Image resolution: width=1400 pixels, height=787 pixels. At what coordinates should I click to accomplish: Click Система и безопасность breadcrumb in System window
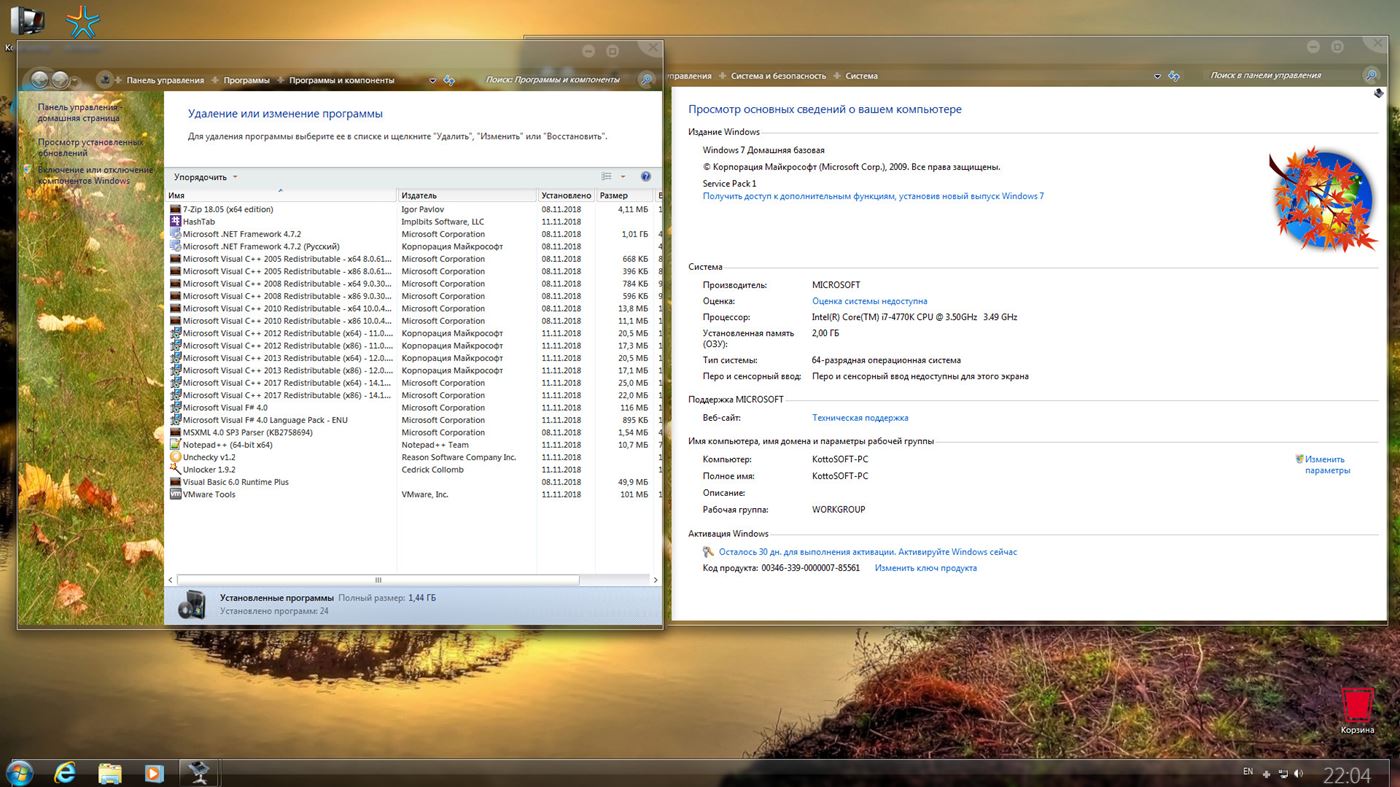(x=779, y=76)
